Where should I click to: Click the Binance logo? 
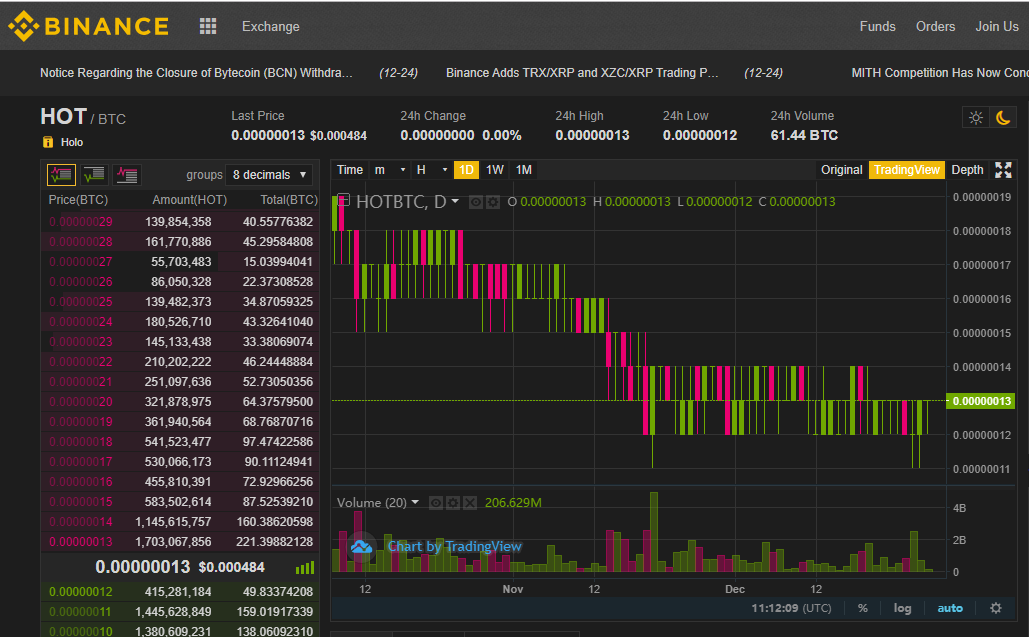(89, 26)
